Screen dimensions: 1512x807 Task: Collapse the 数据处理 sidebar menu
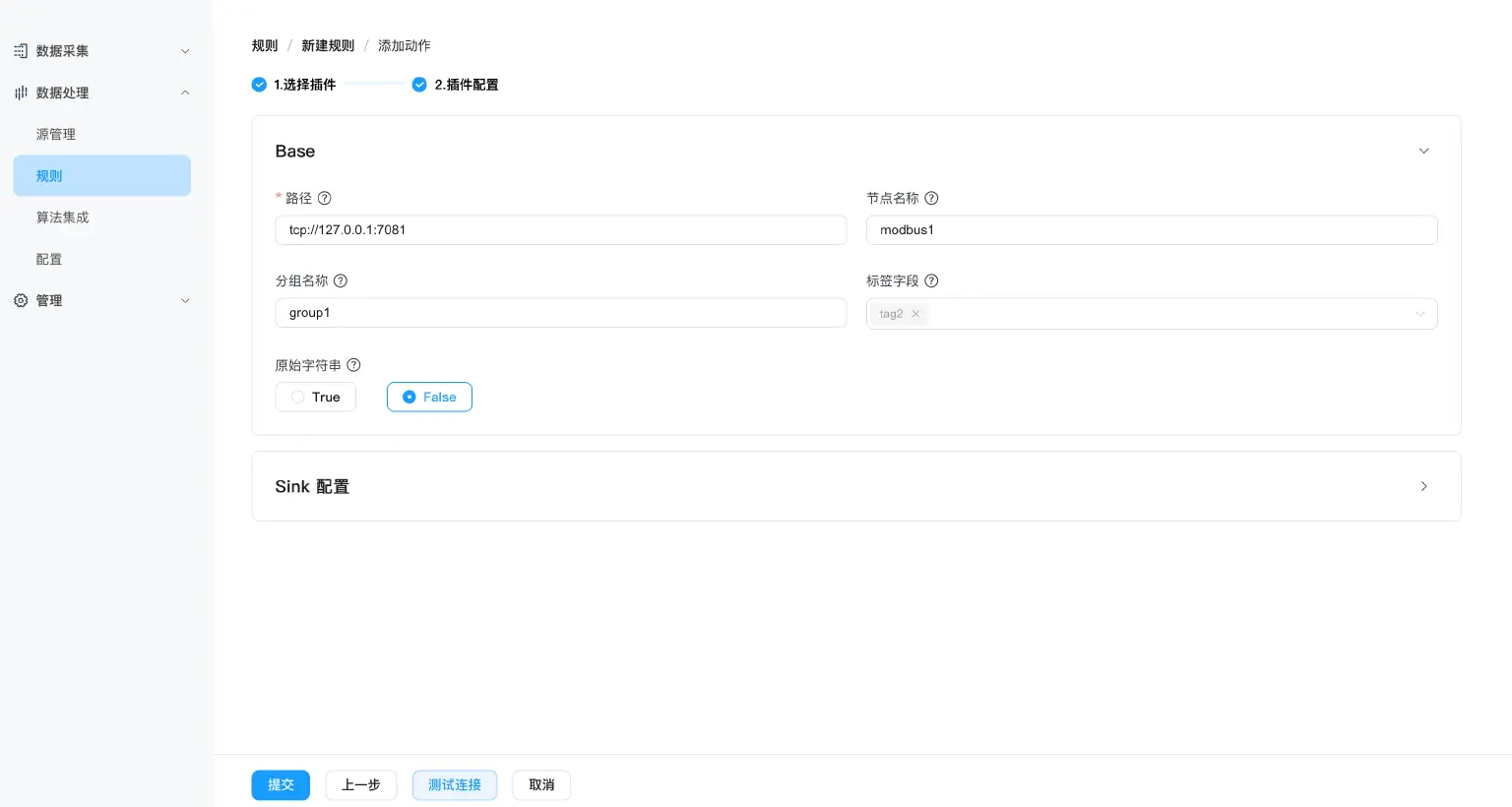tap(185, 93)
